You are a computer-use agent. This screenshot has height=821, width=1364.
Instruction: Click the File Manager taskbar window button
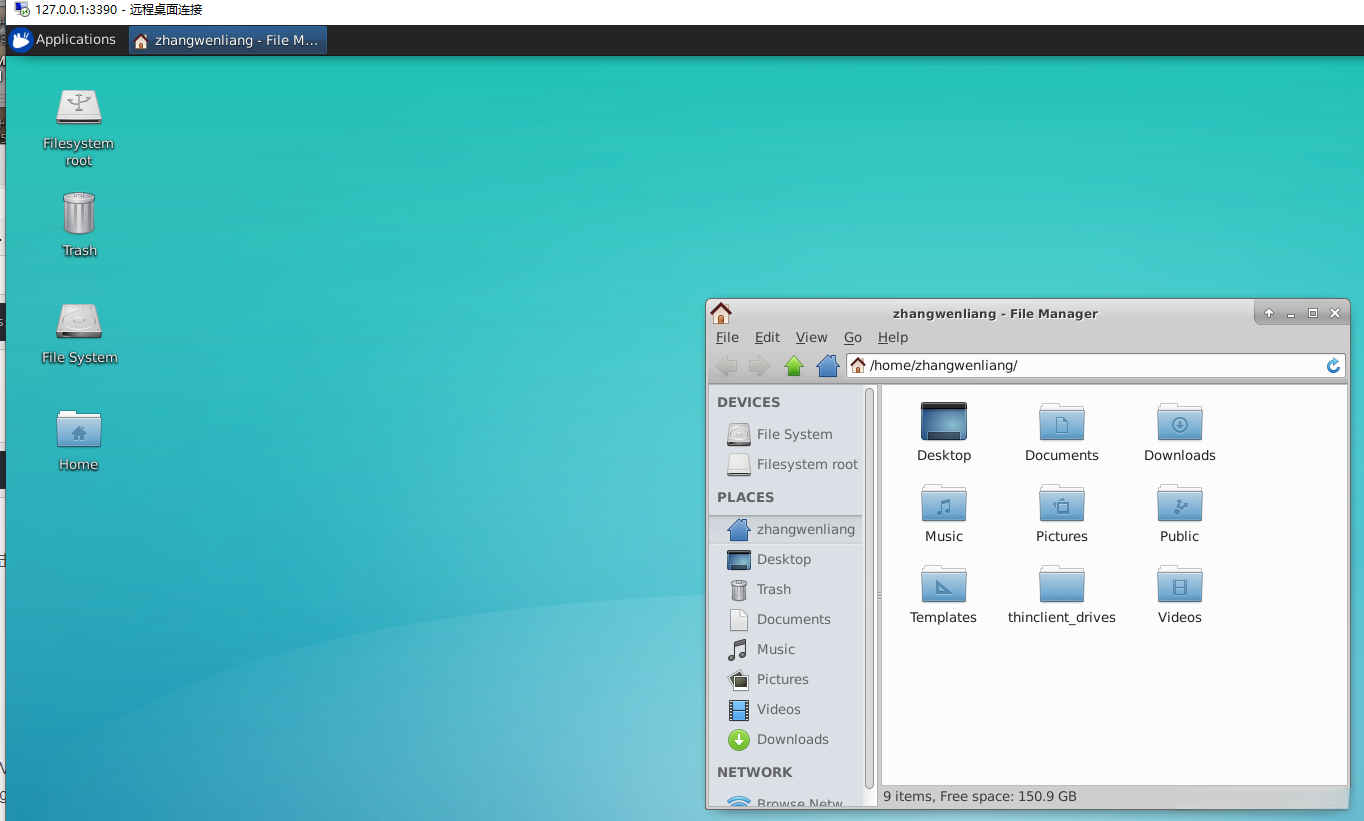228,41
